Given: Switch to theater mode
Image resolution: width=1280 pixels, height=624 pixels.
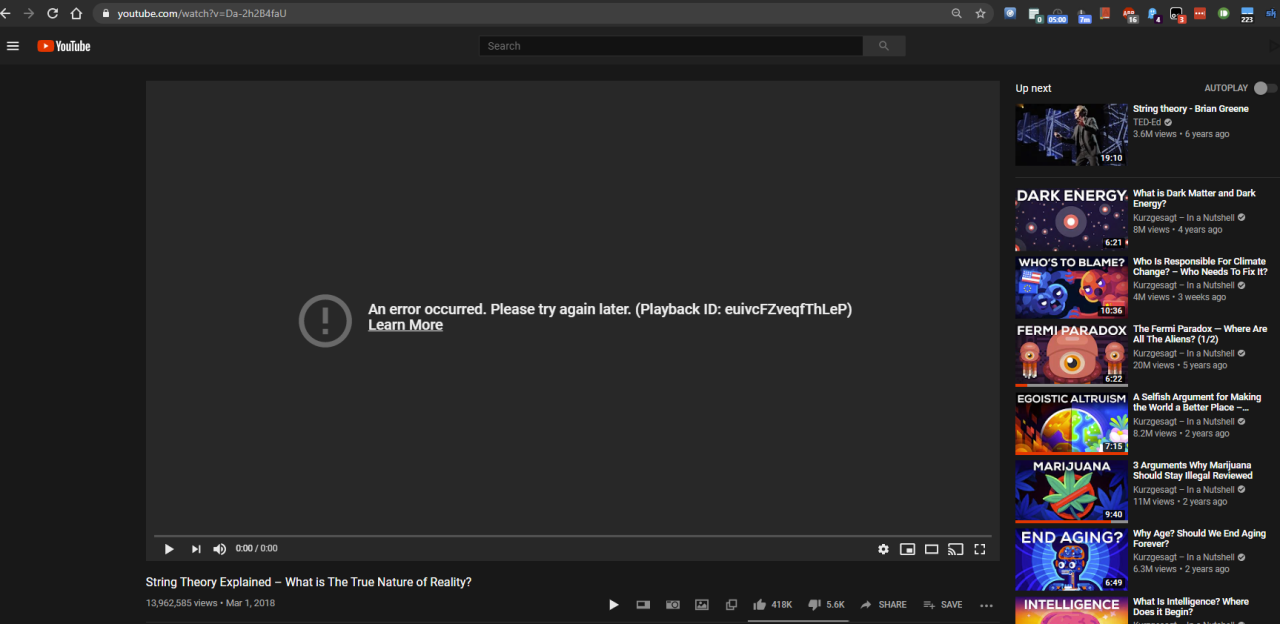Looking at the screenshot, I should [x=931, y=549].
